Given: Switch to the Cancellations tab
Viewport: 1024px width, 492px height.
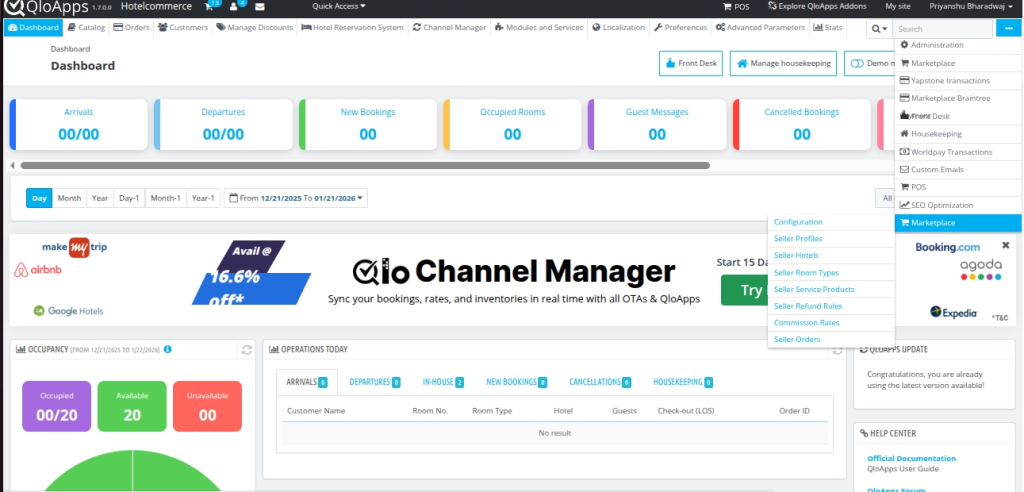Looking at the screenshot, I should (600, 382).
